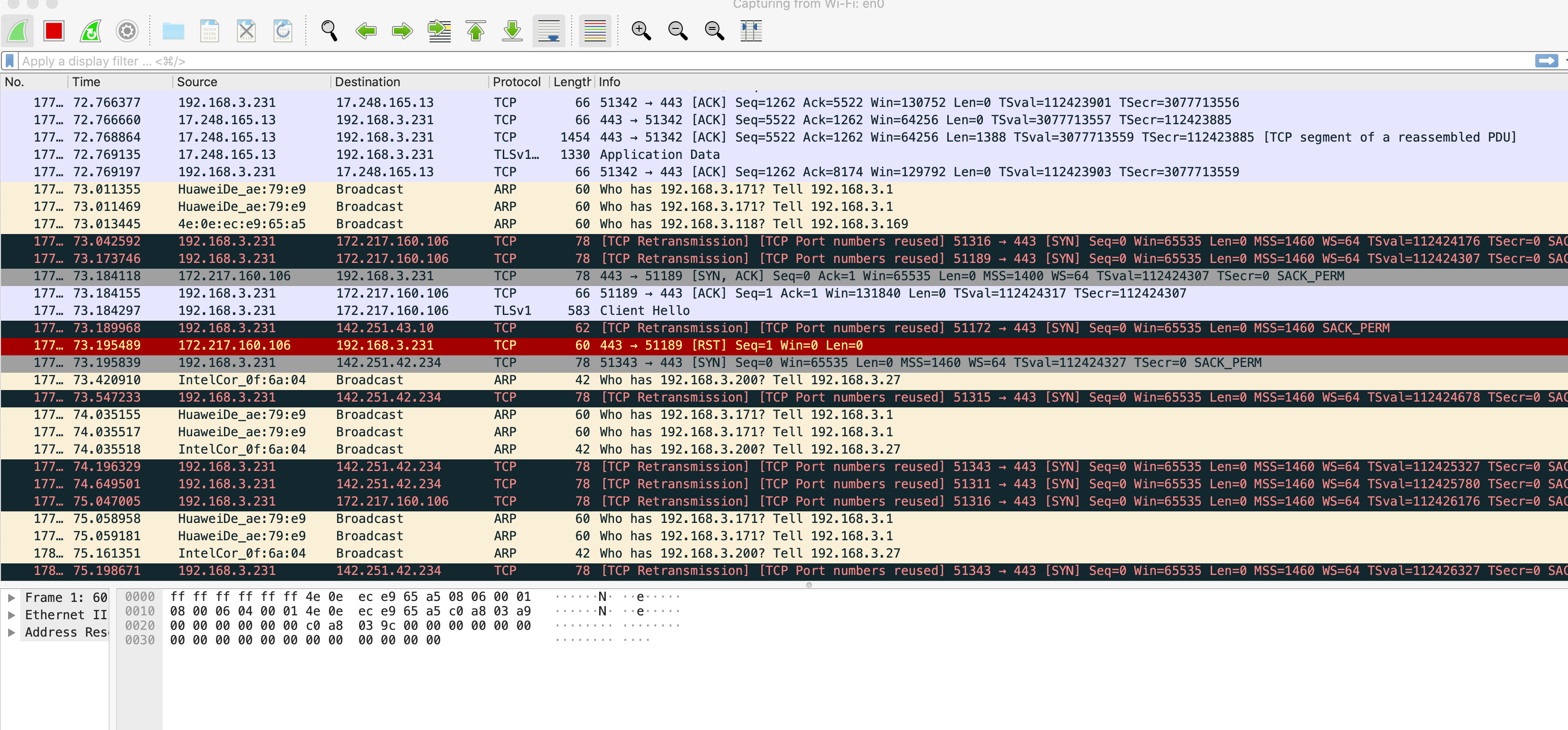Save this capture file icon
1568x730 pixels.
click(x=210, y=30)
